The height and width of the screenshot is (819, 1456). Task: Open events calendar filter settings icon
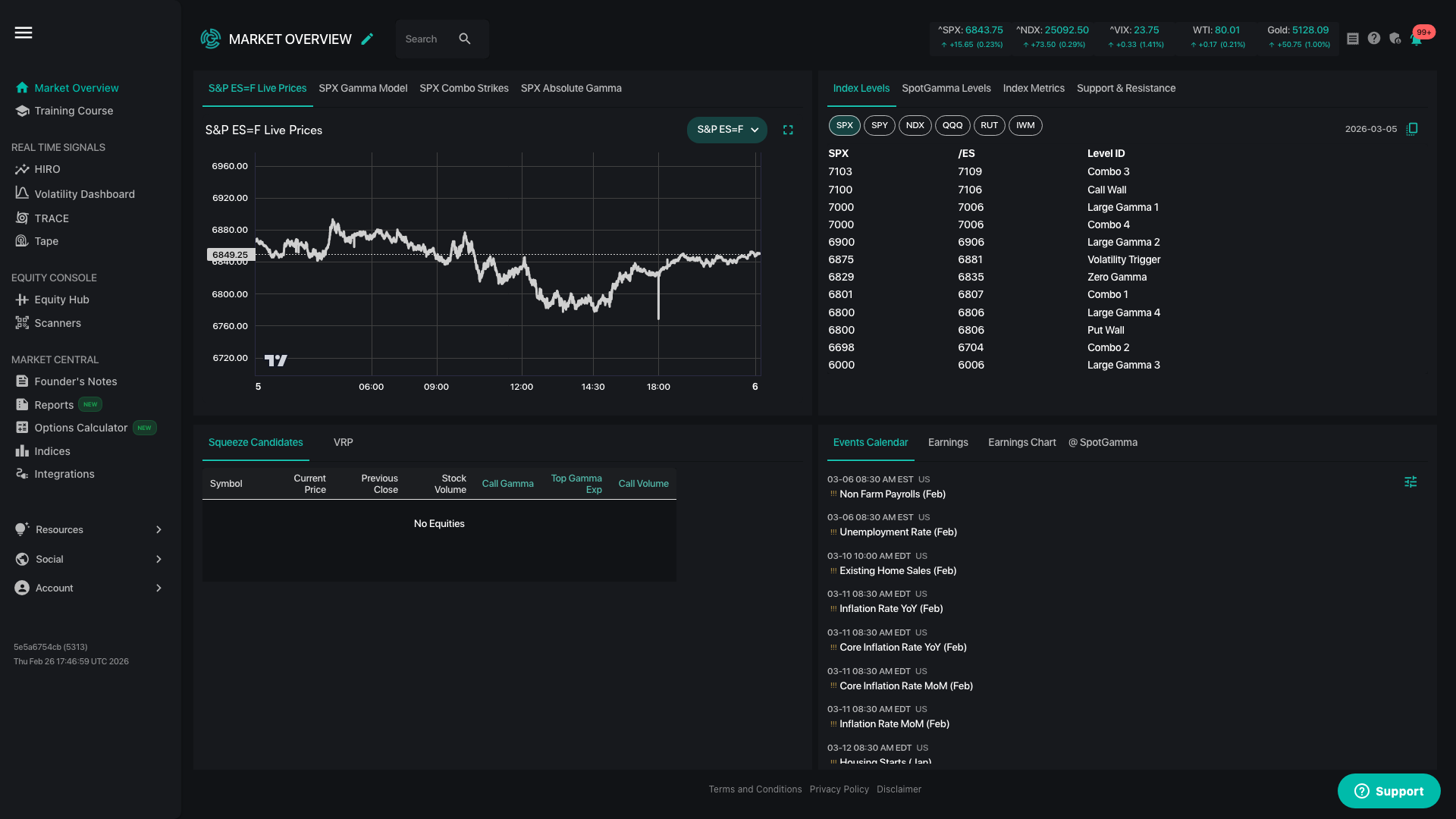coord(1410,482)
